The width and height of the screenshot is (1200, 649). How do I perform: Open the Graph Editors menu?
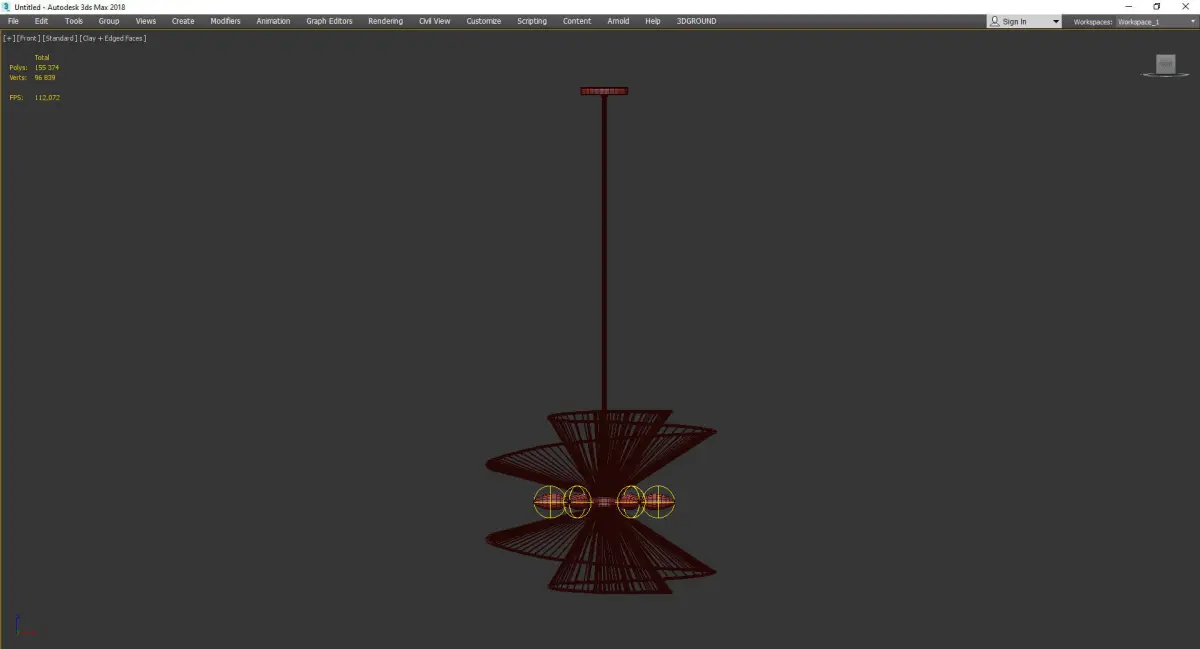329,21
